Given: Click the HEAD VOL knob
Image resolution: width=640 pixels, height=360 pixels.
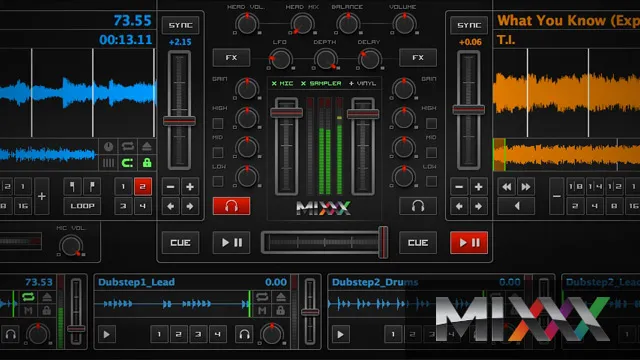Looking at the screenshot, I should 247,24.
